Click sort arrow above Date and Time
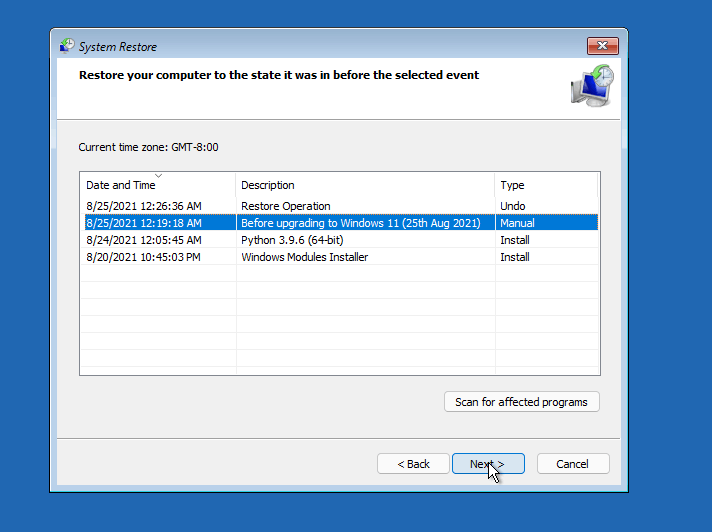Viewport: 712px width, 532px height. pyautogui.click(x=158, y=176)
